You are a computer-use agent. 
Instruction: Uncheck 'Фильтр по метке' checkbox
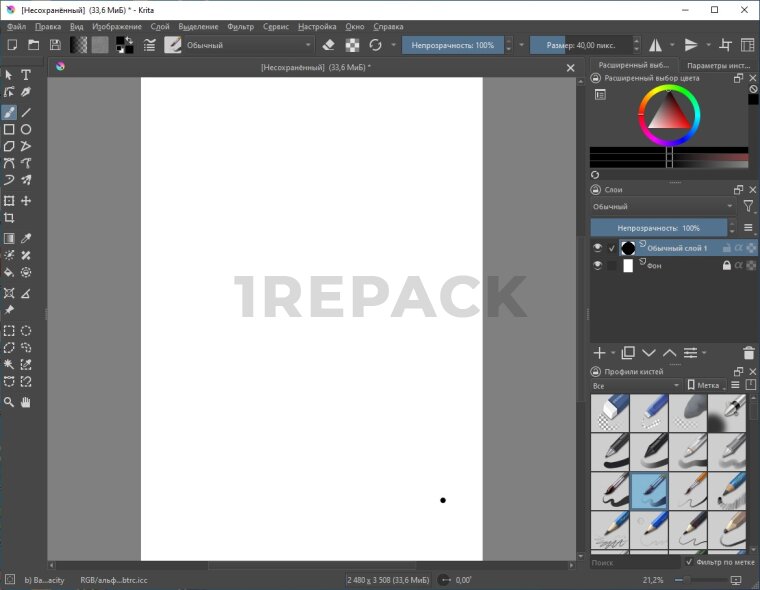(x=689, y=562)
